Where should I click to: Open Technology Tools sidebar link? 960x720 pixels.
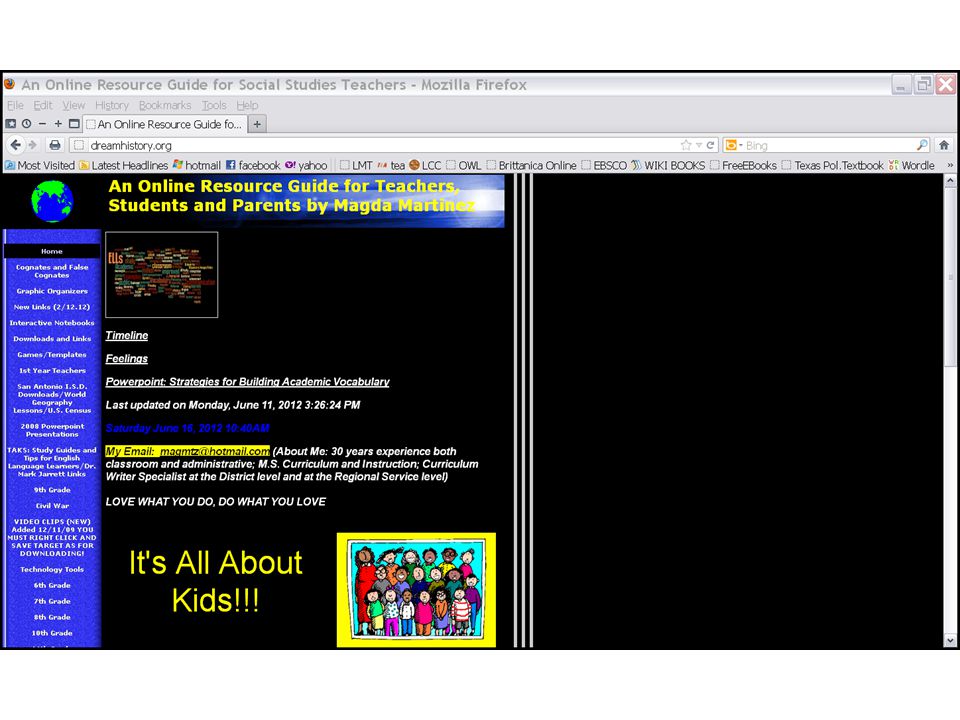pyautogui.click(x=52, y=569)
